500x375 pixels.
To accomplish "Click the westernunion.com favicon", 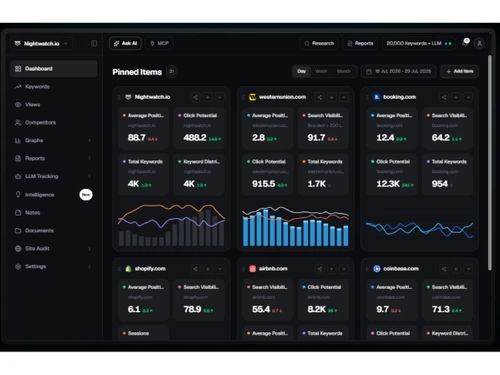I will coord(253,97).
